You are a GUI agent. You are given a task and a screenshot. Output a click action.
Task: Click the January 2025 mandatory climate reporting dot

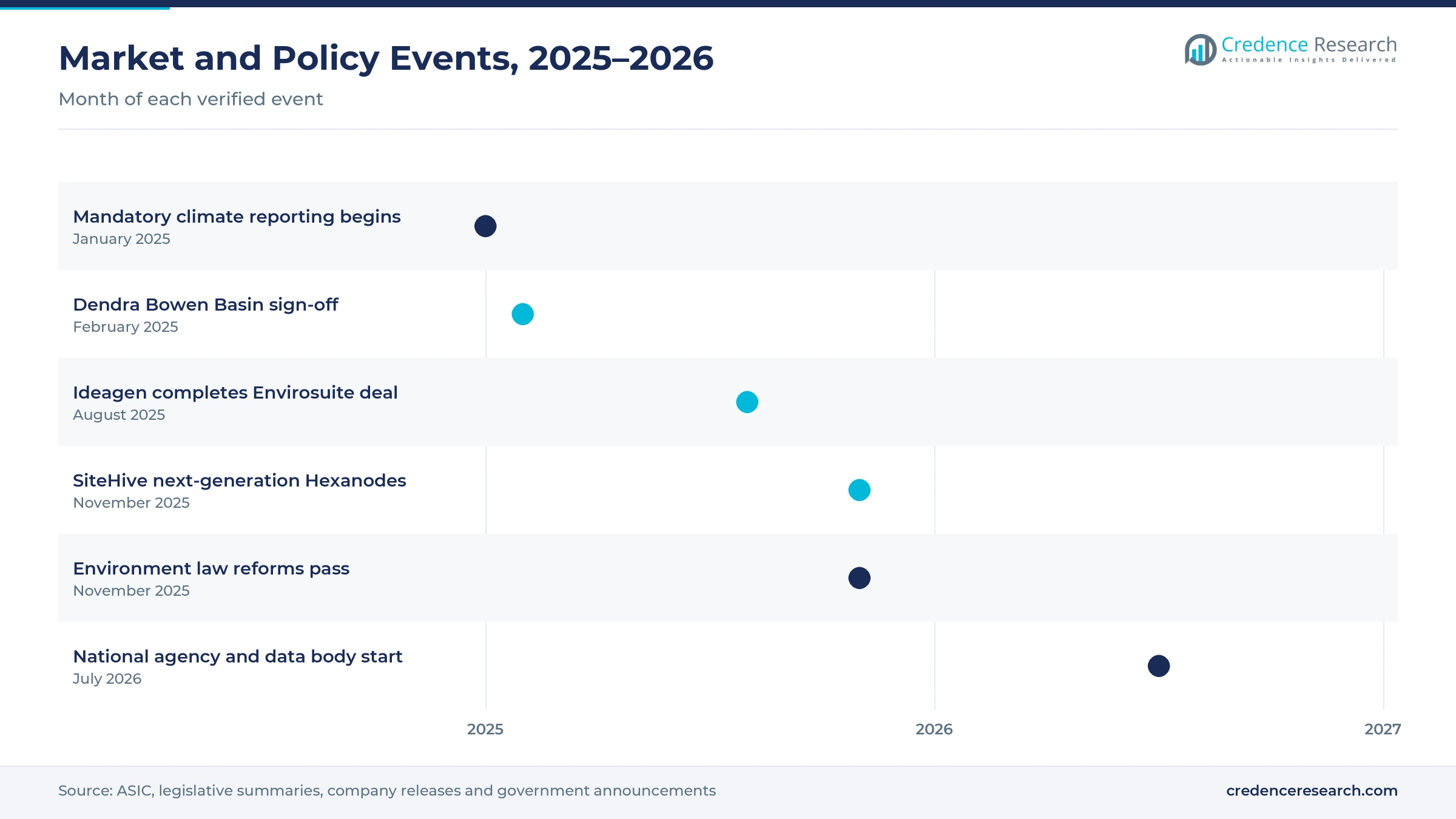click(x=485, y=226)
